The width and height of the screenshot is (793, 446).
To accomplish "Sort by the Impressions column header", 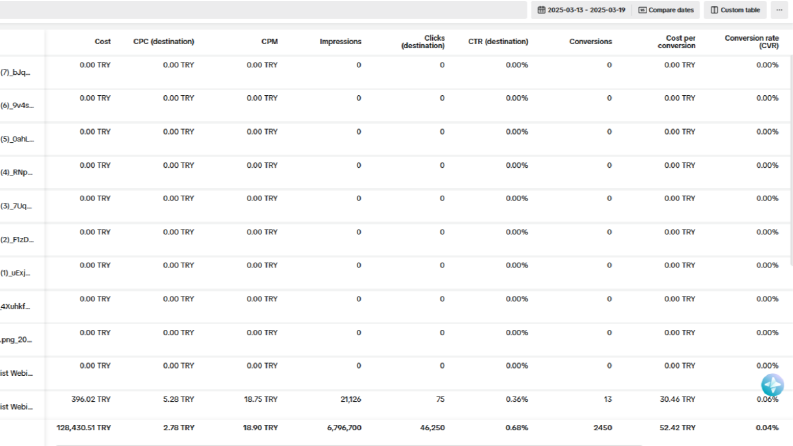I will (x=340, y=41).
